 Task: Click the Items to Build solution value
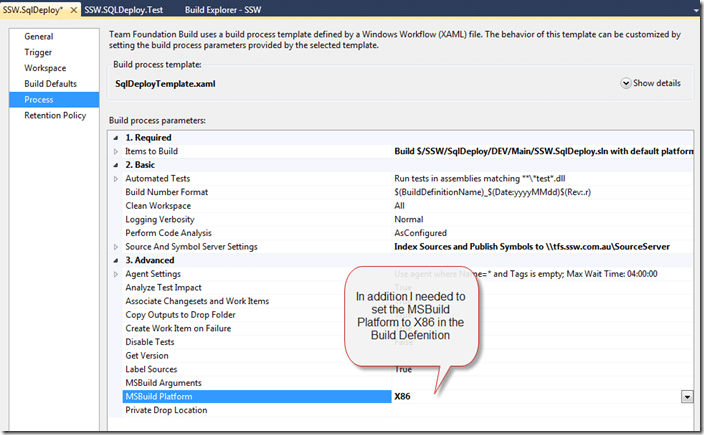(x=544, y=151)
